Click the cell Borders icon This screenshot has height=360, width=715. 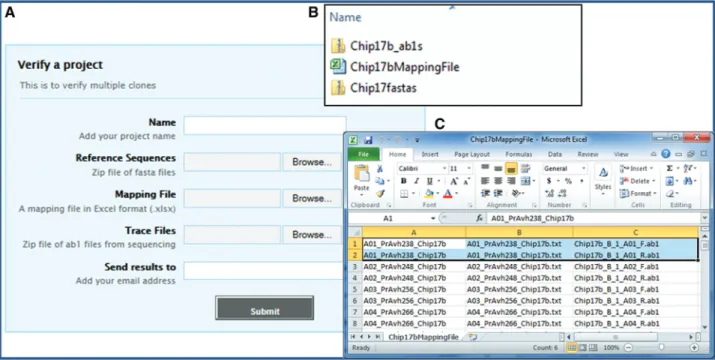(404, 194)
